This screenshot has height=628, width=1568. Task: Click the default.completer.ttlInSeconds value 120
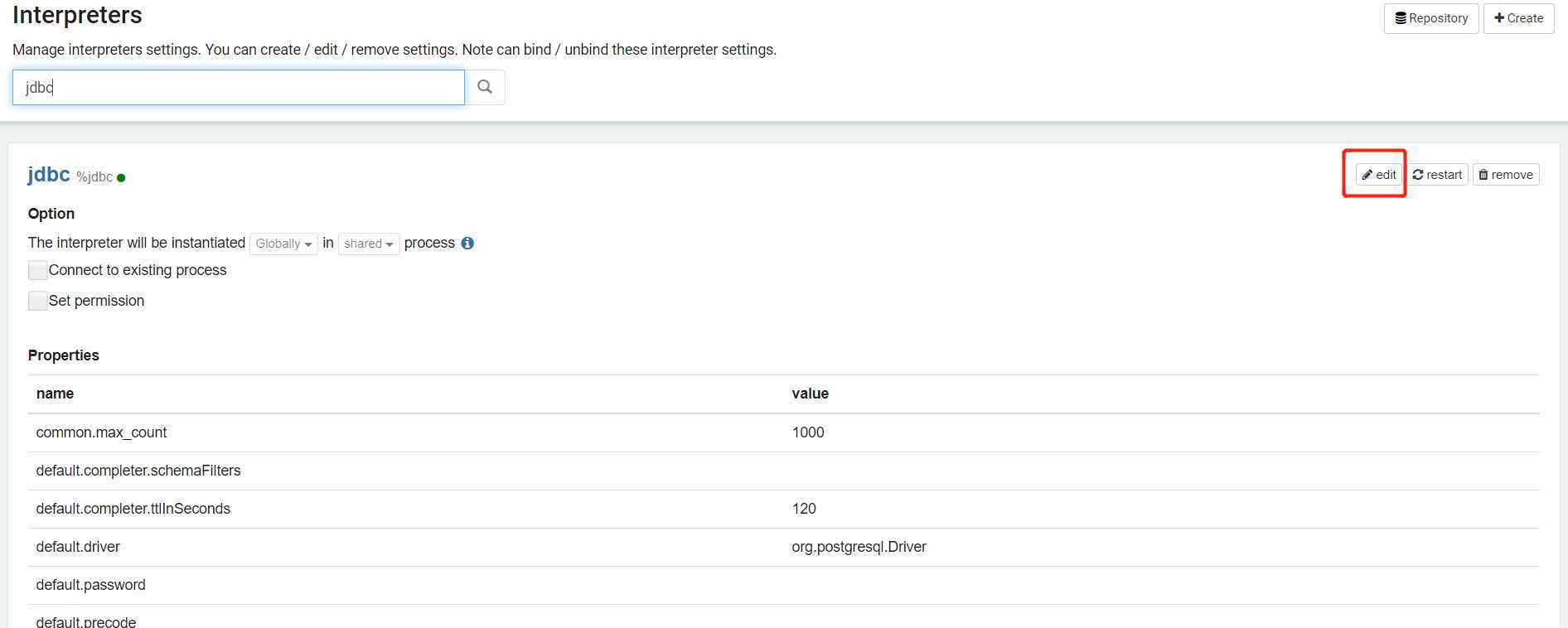[804, 509]
